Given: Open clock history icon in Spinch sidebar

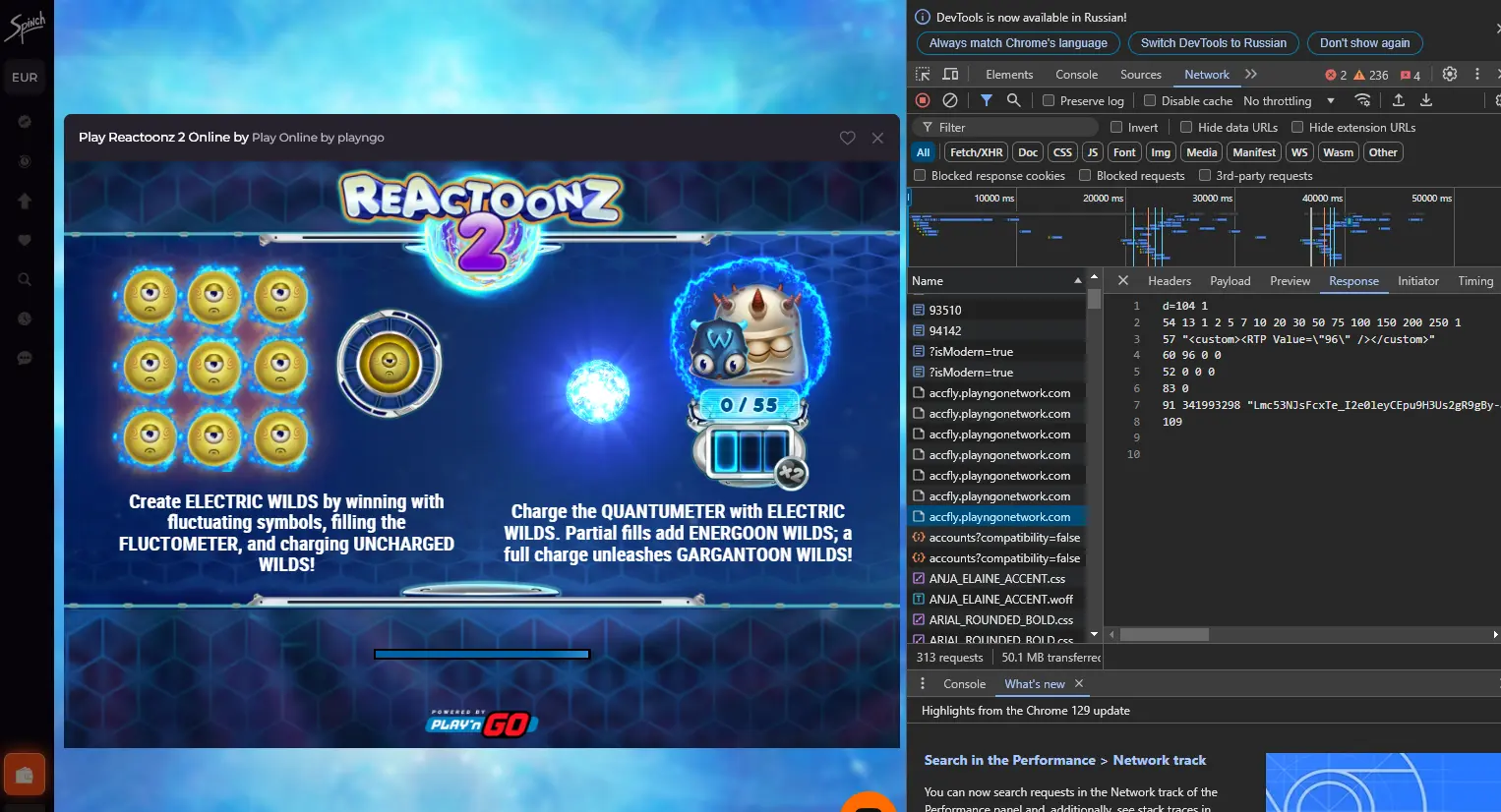Looking at the screenshot, I should click(25, 319).
